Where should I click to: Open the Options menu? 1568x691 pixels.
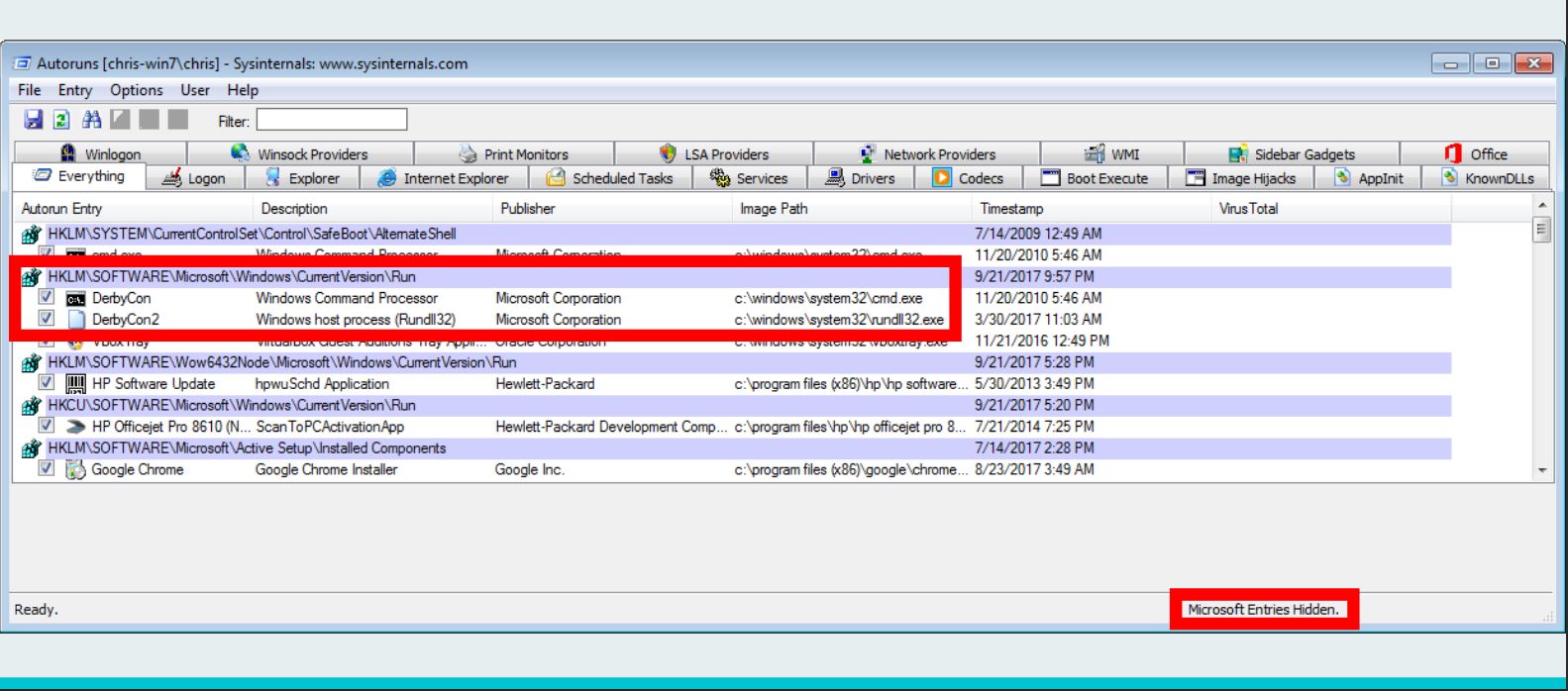[136, 90]
